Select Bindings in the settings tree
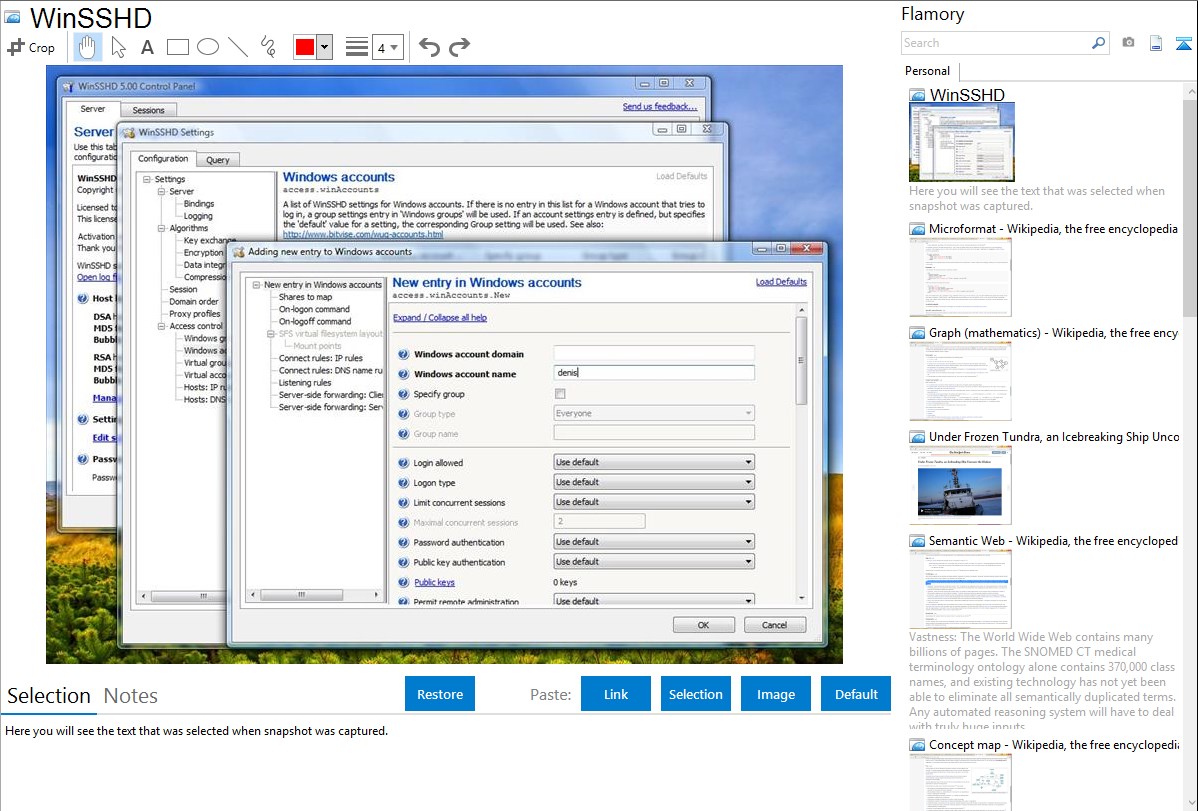 [199, 203]
